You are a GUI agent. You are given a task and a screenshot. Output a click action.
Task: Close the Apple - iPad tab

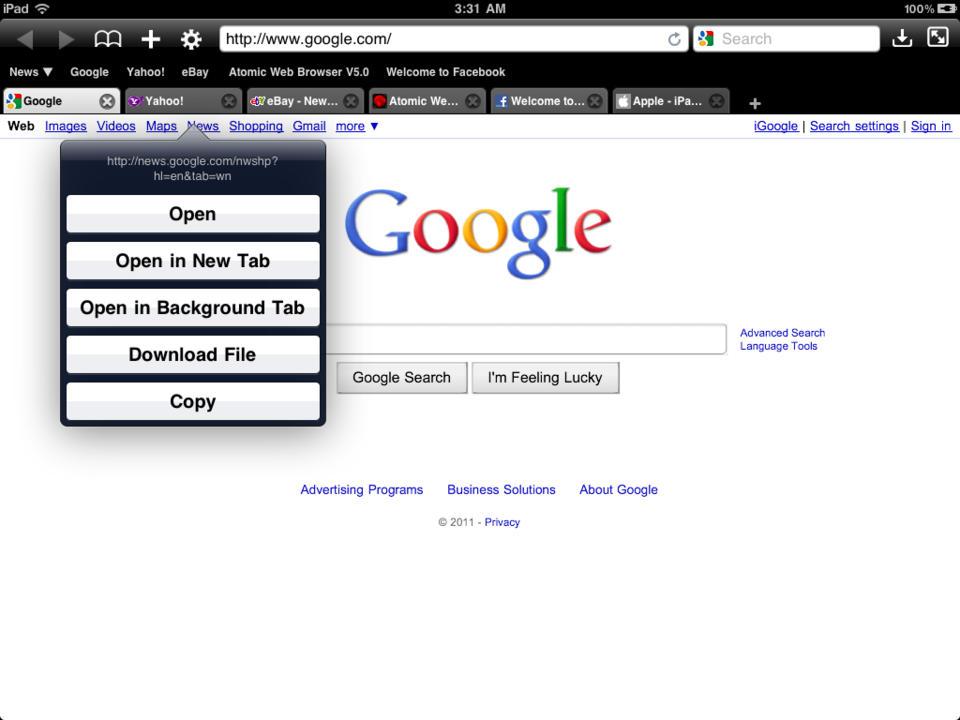click(x=716, y=102)
